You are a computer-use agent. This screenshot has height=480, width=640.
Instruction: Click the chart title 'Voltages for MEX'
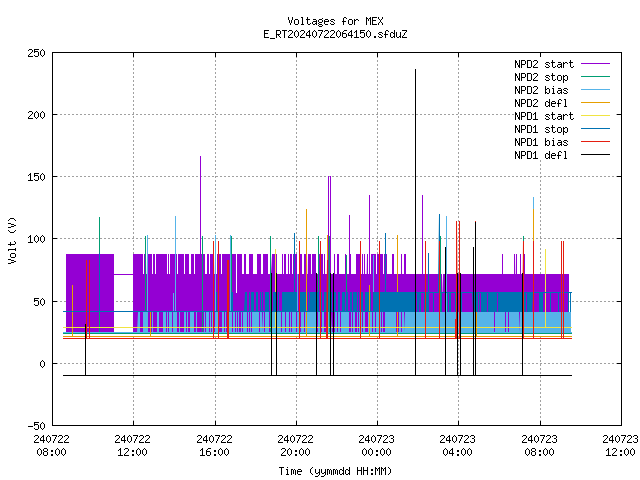pos(335,21)
